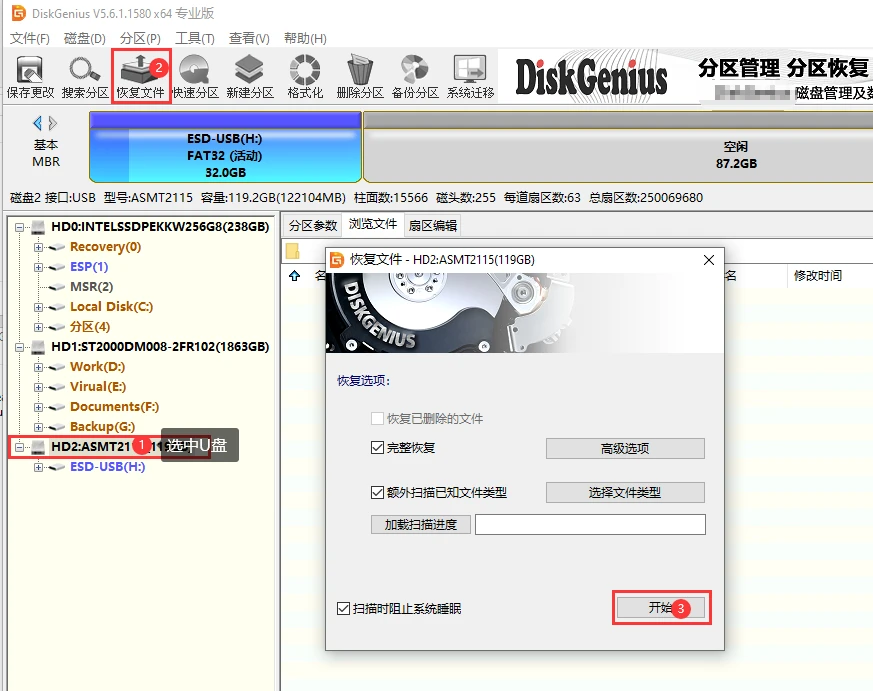Expand the Local Disk(C:) node
This screenshot has width=873, height=691.
tap(38, 307)
